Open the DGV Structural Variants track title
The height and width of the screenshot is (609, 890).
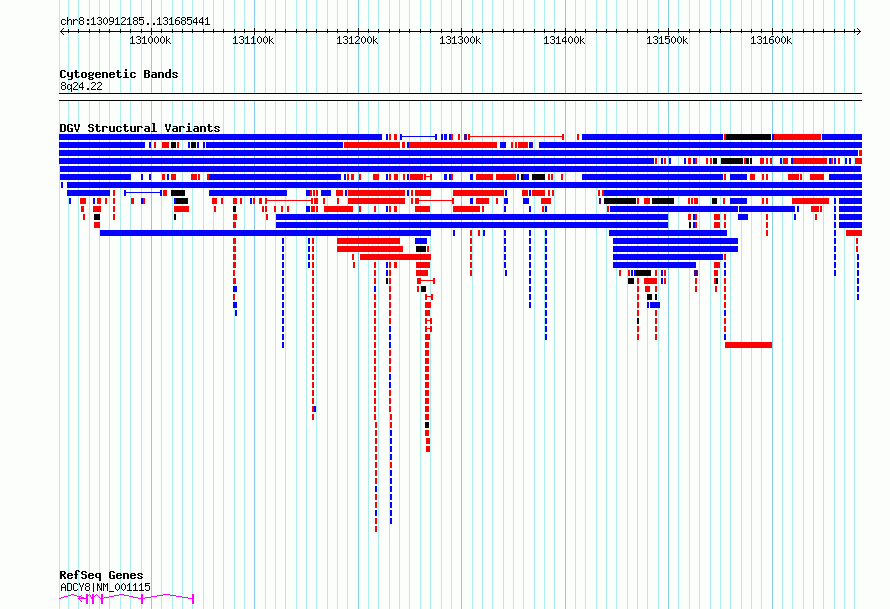[140, 128]
